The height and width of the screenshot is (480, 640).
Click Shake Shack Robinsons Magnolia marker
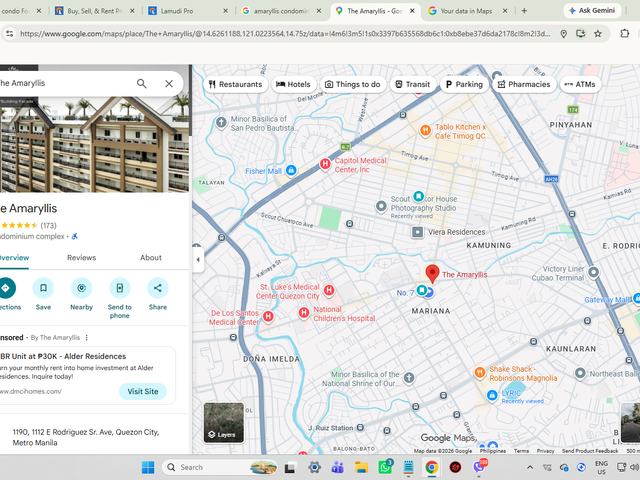480,372
